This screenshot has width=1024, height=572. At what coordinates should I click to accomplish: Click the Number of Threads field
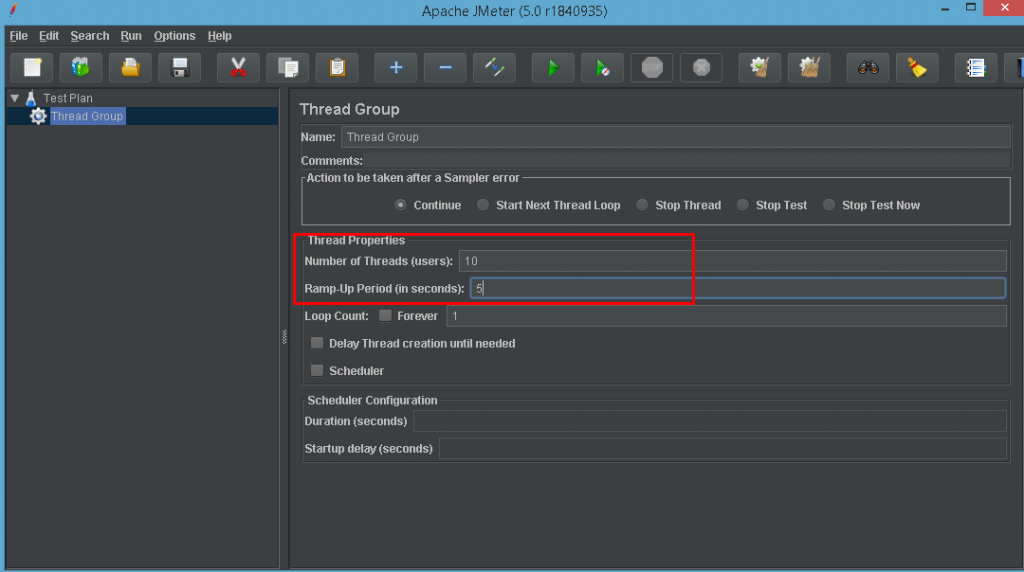click(x=732, y=261)
